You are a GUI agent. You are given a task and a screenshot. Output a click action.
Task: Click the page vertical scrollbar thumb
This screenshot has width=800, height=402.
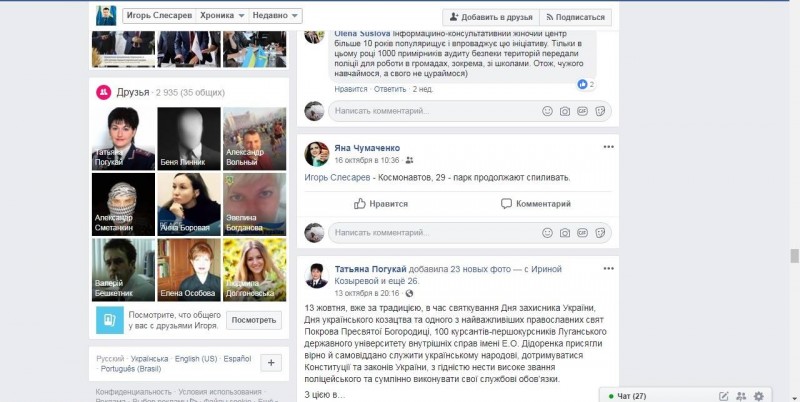794,256
